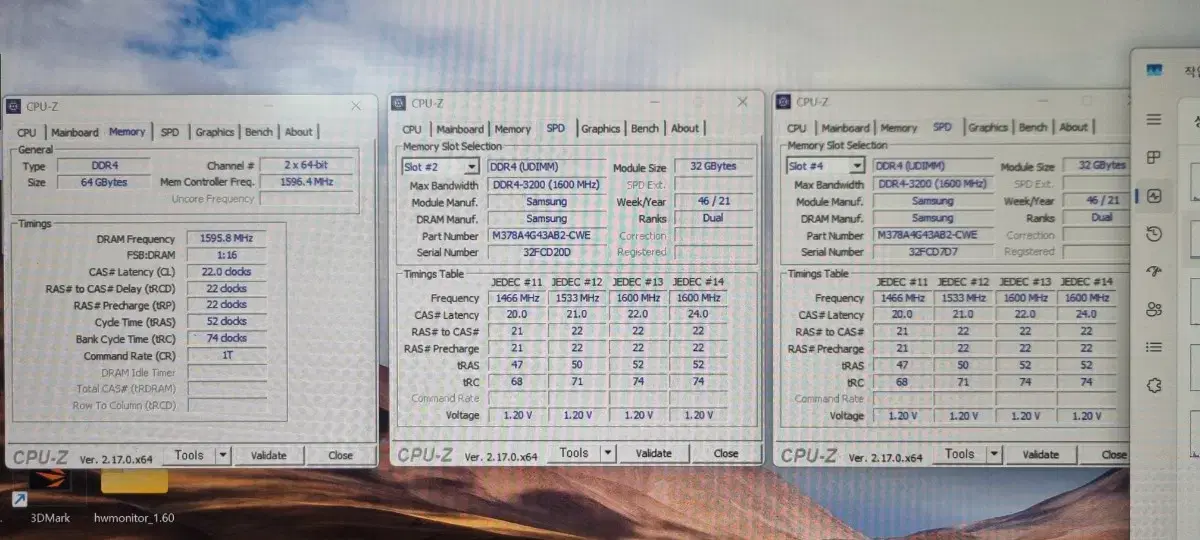The image size is (1200, 540).
Task: Click Validate button in Slot #2 window
Action: pos(653,453)
